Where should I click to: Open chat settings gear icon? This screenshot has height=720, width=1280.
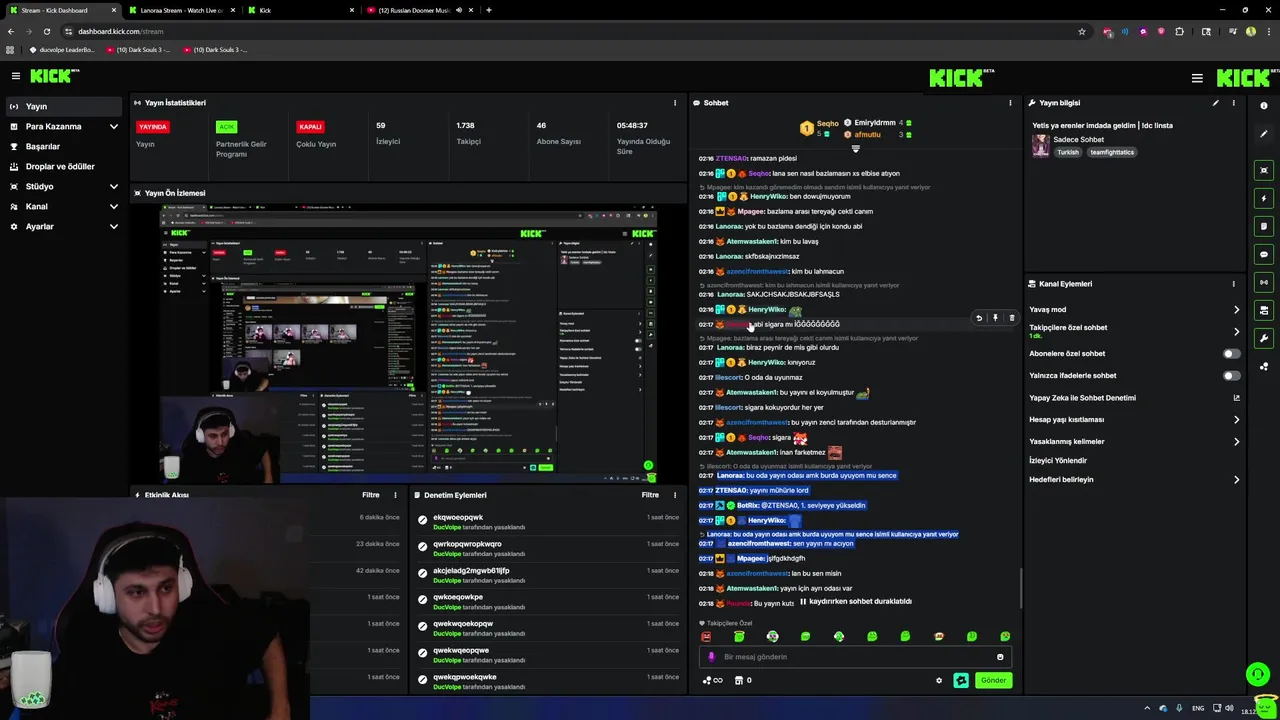(939, 681)
